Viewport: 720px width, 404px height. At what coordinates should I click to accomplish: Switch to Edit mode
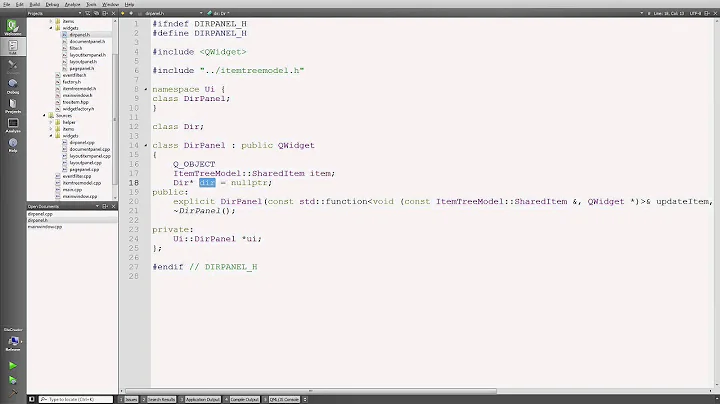point(13,47)
